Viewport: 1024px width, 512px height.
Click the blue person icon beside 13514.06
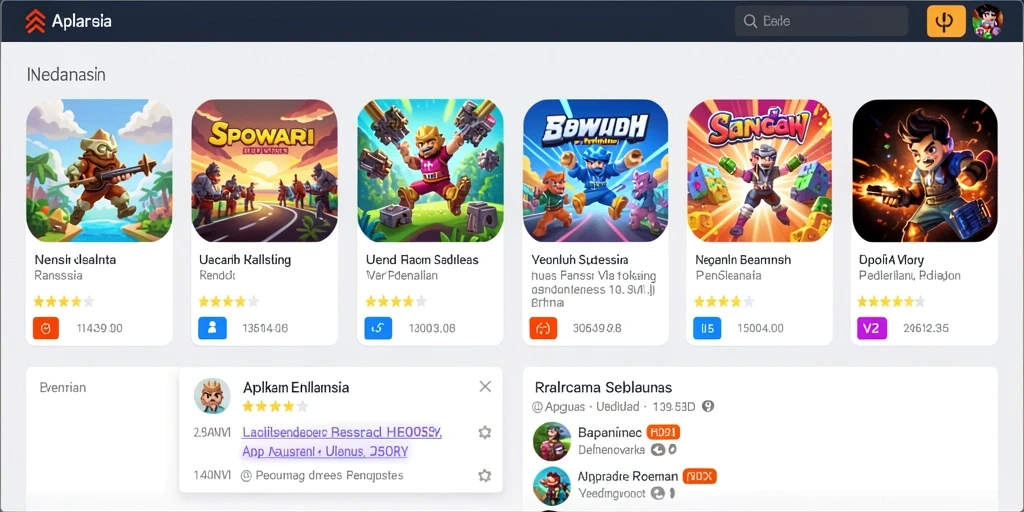click(212, 328)
